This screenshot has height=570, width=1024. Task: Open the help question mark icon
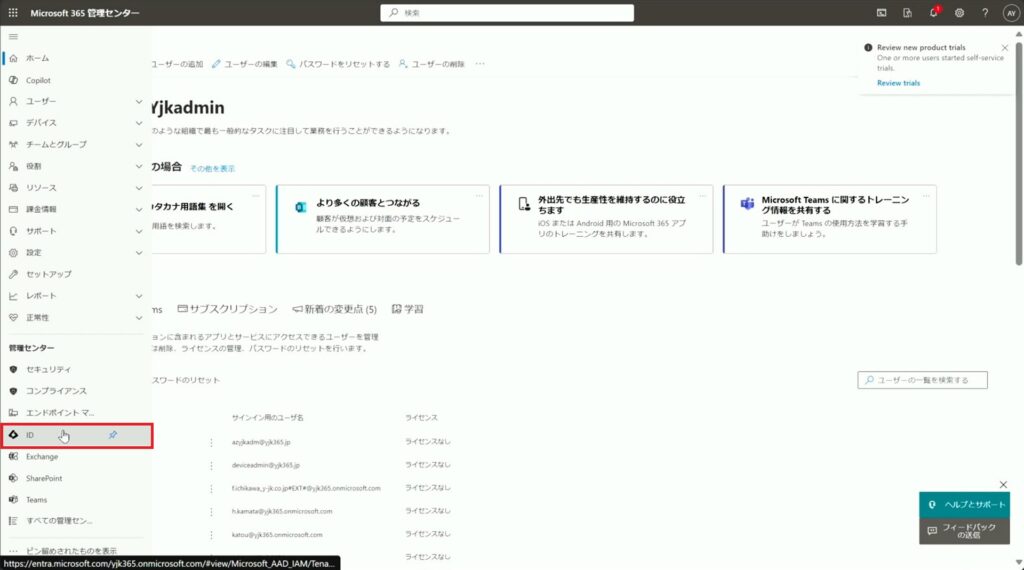tap(985, 12)
